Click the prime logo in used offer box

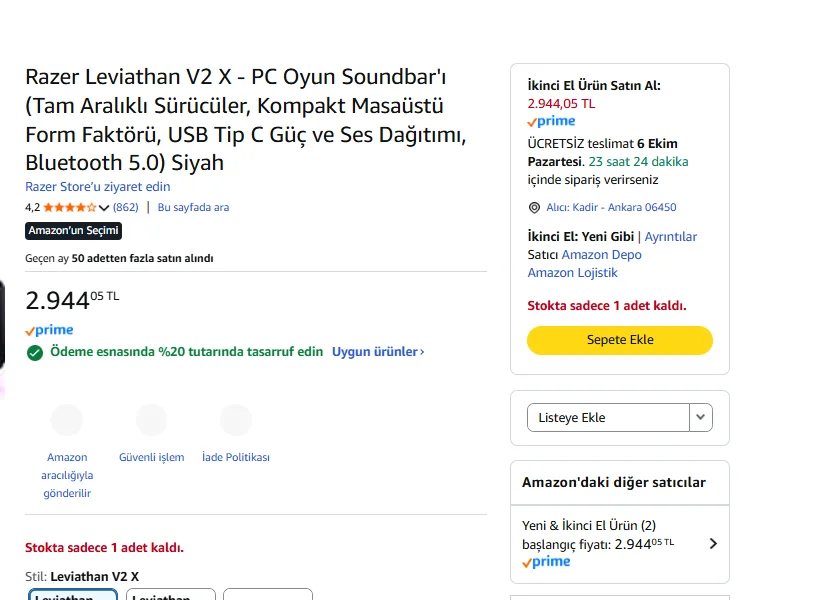pos(552,122)
